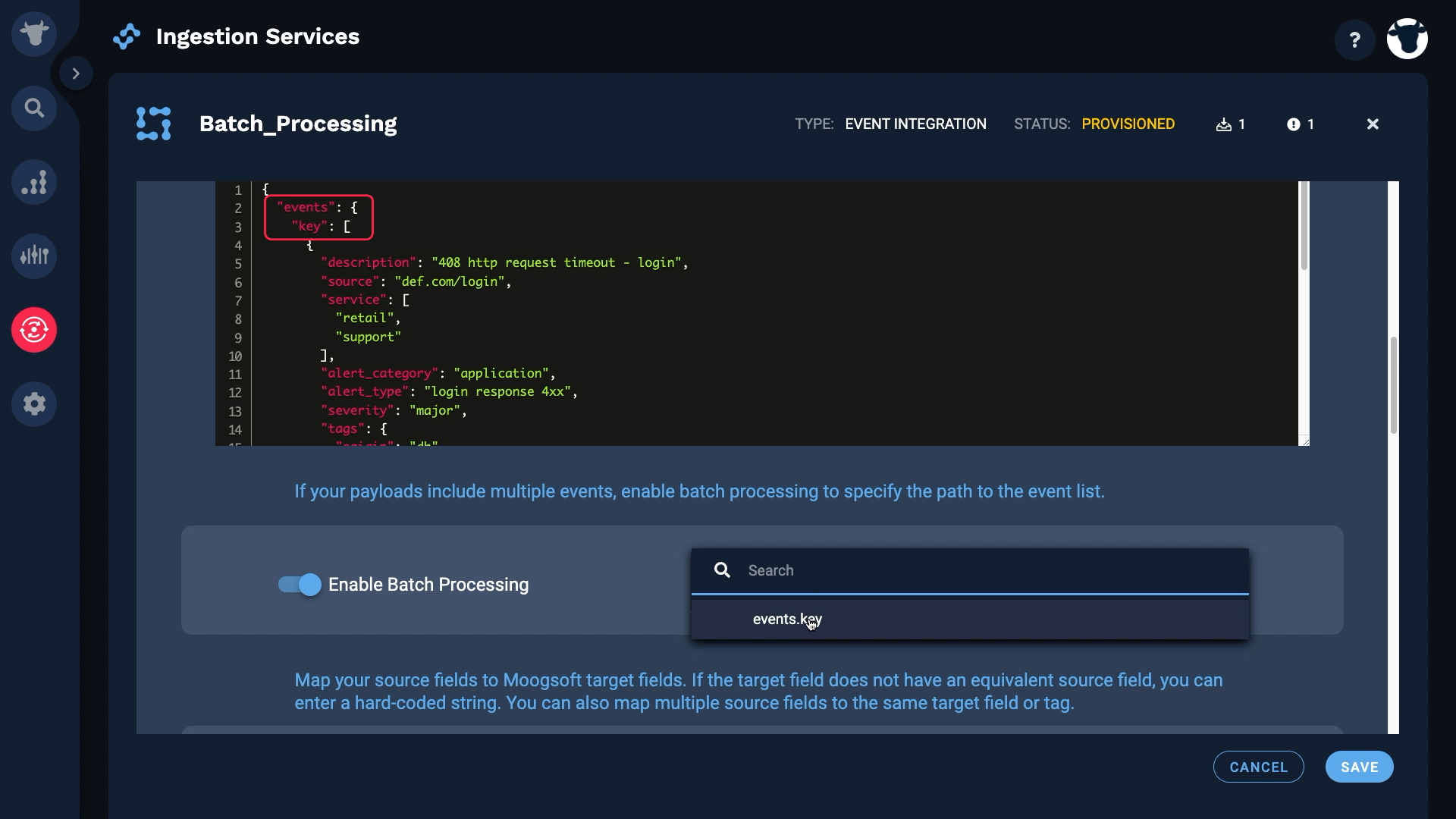1456x819 pixels.
Task: Click the "alert_category" key in code
Action: pyautogui.click(x=380, y=373)
